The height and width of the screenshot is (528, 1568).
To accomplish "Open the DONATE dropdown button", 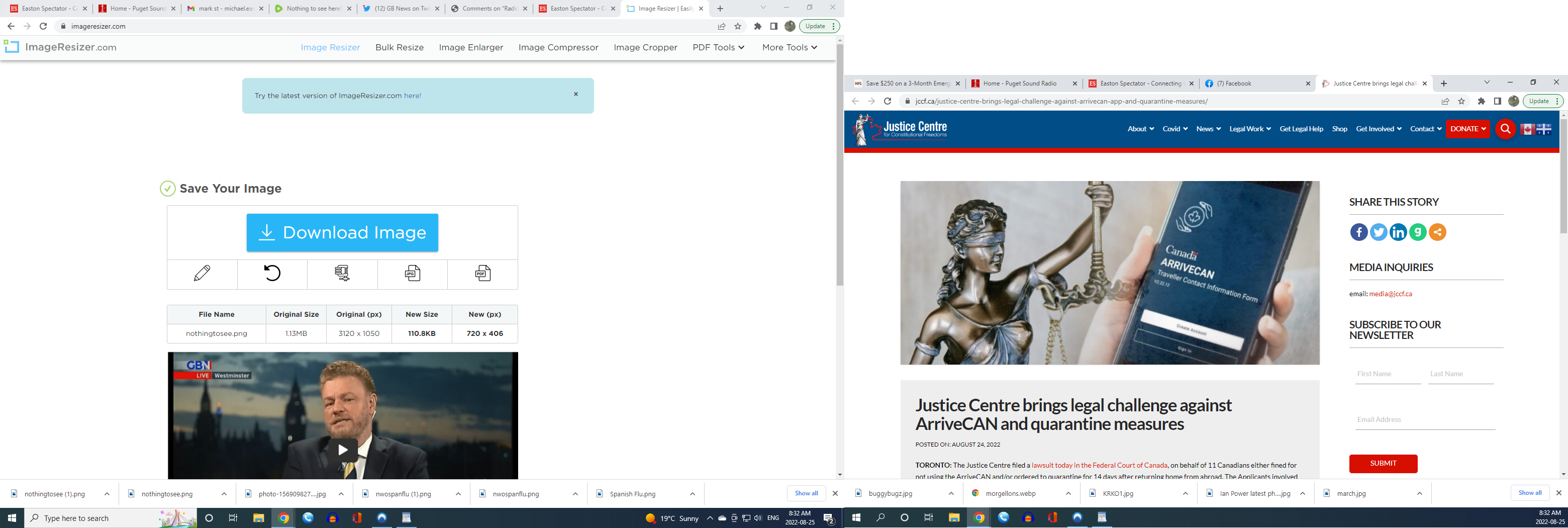I will [1467, 129].
